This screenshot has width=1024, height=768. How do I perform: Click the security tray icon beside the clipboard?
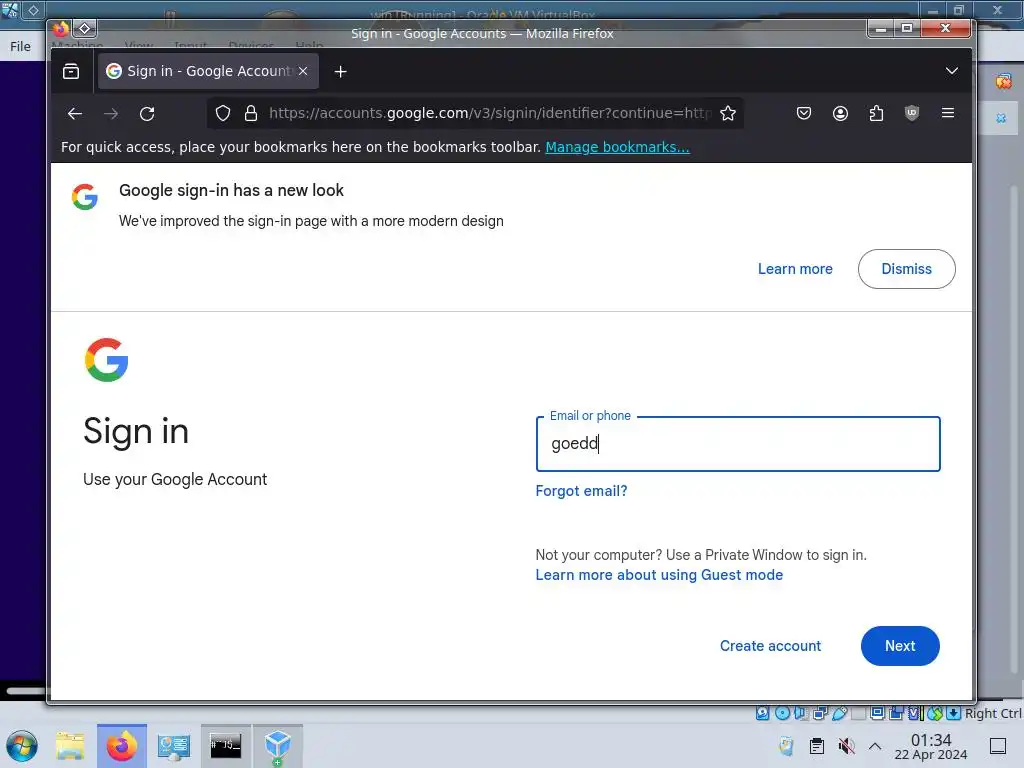click(x=786, y=746)
